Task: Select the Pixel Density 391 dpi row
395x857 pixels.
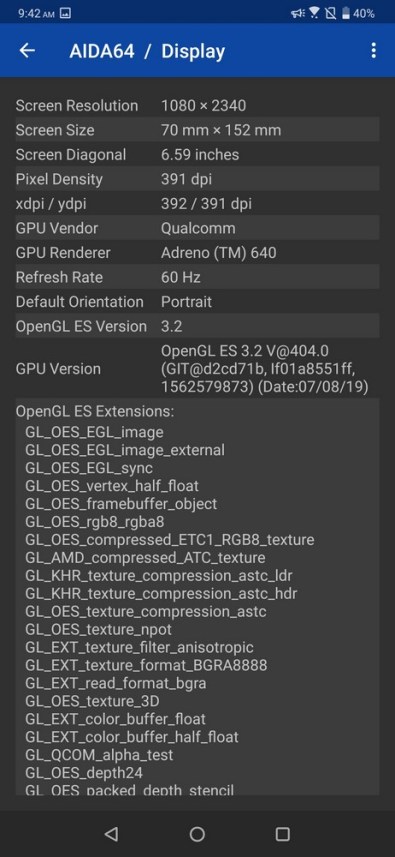Action: click(x=197, y=179)
